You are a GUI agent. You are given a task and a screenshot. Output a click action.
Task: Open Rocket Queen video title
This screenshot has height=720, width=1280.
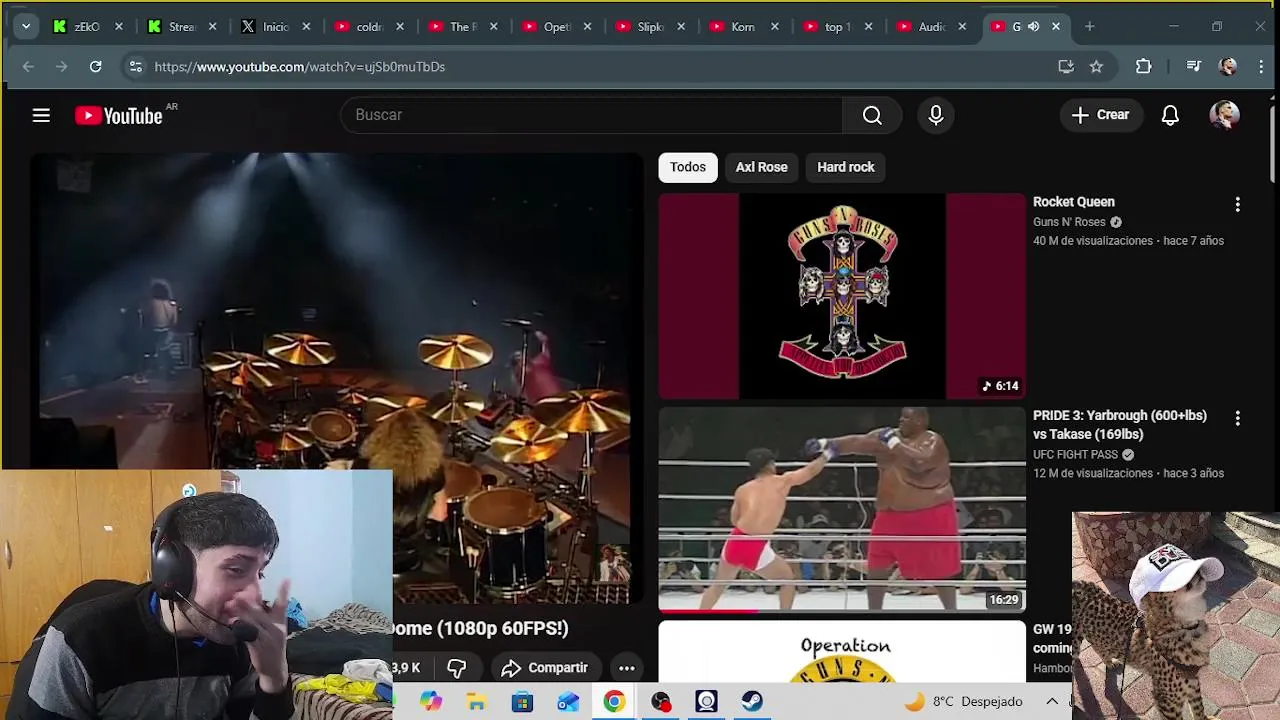pos(1073,202)
